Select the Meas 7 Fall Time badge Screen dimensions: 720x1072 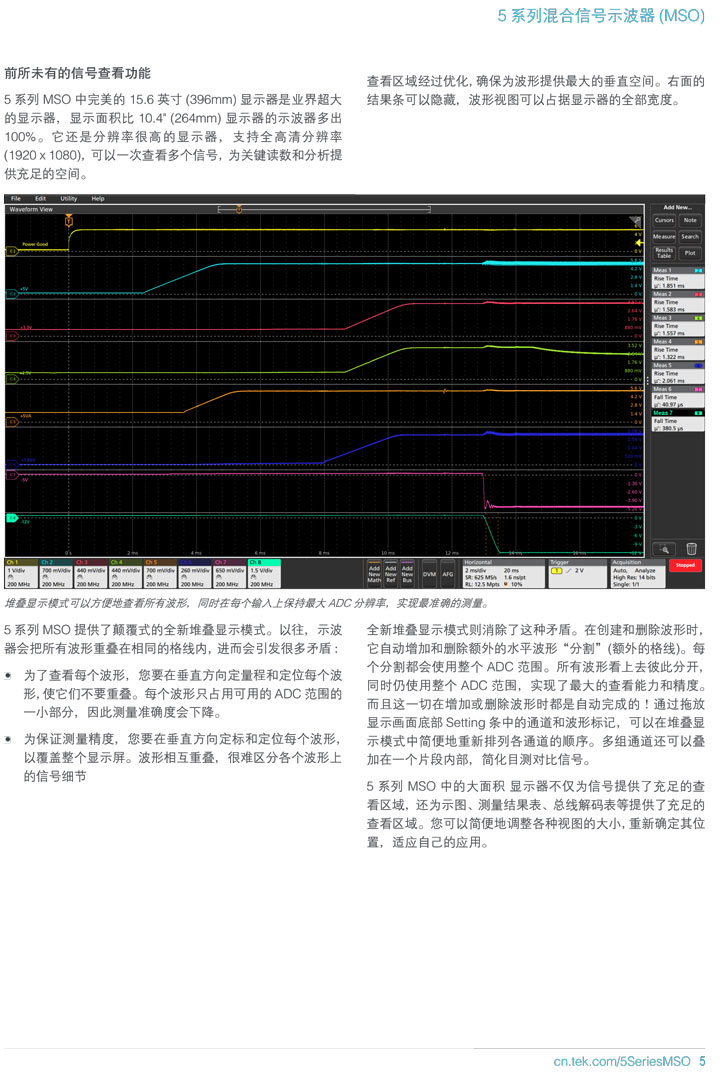coord(678,421)
